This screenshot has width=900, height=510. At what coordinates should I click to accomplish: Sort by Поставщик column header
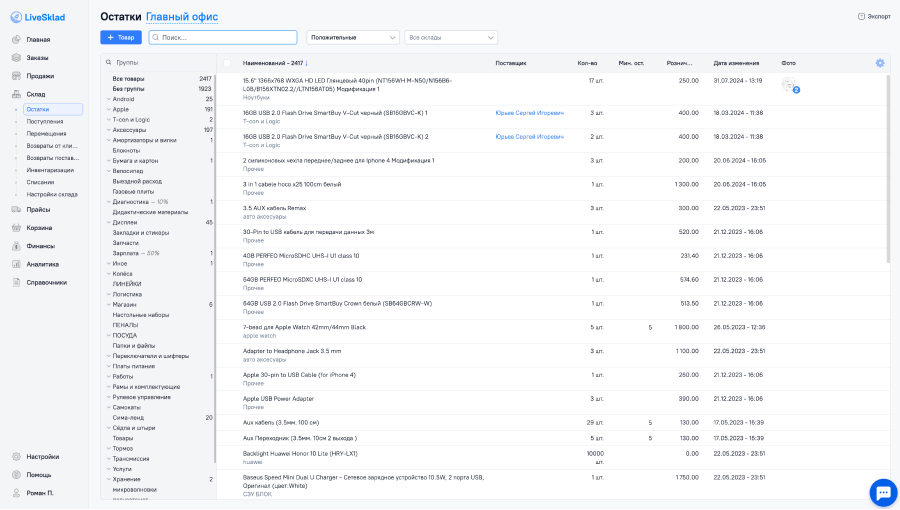[x=511, y=63]
